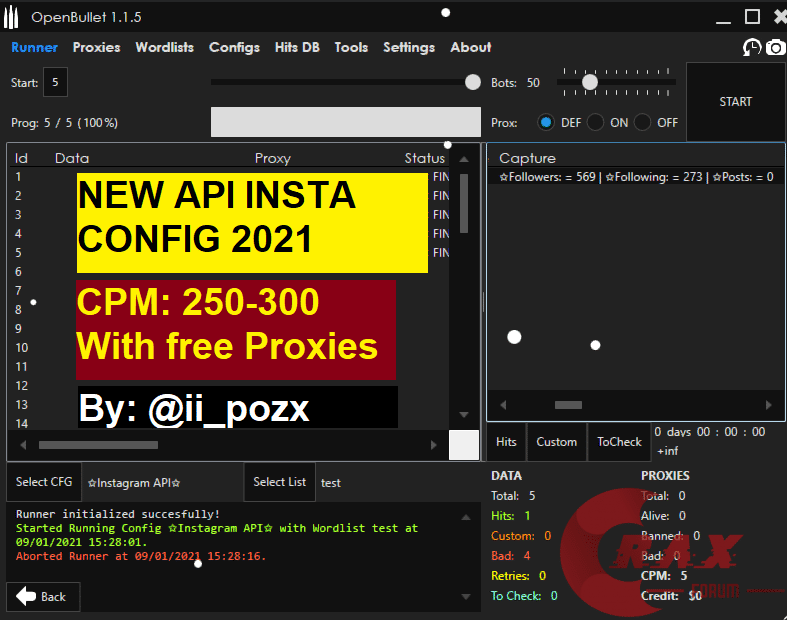Choose the OFF proxy radio option
This screenshot has height=620, width=787.
click(642, 122)
